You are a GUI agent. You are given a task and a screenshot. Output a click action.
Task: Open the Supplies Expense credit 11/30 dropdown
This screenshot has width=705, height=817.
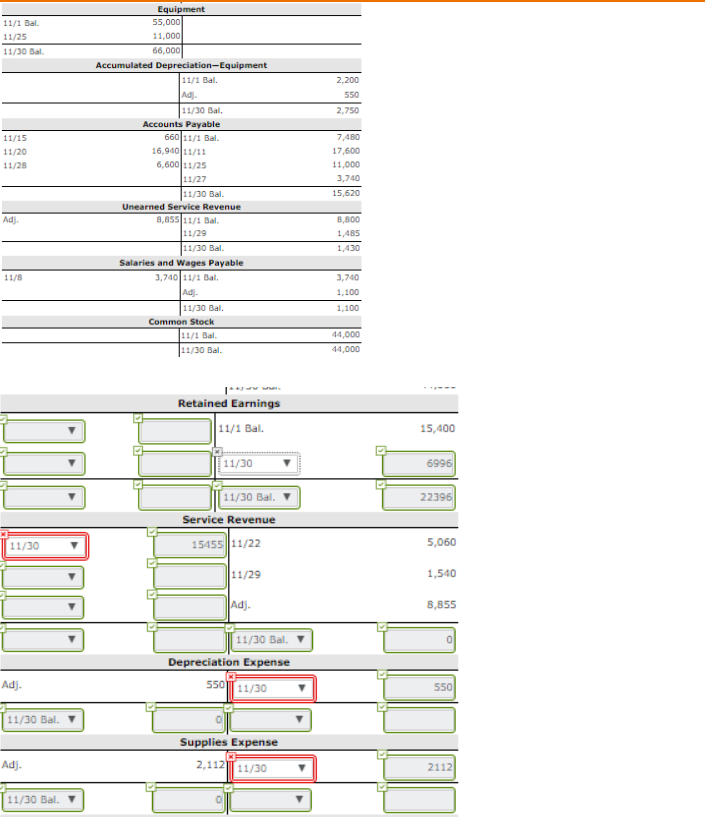[272, 769]
